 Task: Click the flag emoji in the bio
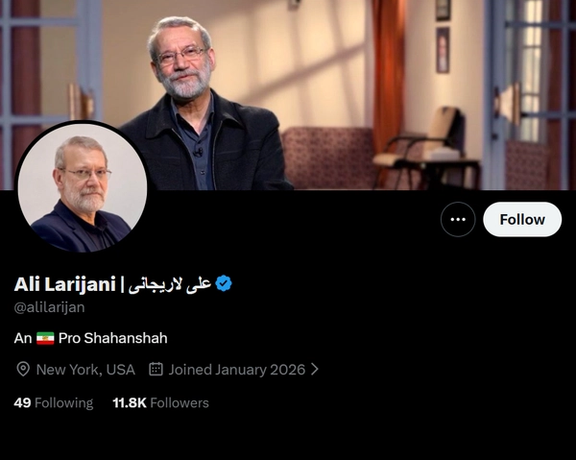[x=45, y=338]
